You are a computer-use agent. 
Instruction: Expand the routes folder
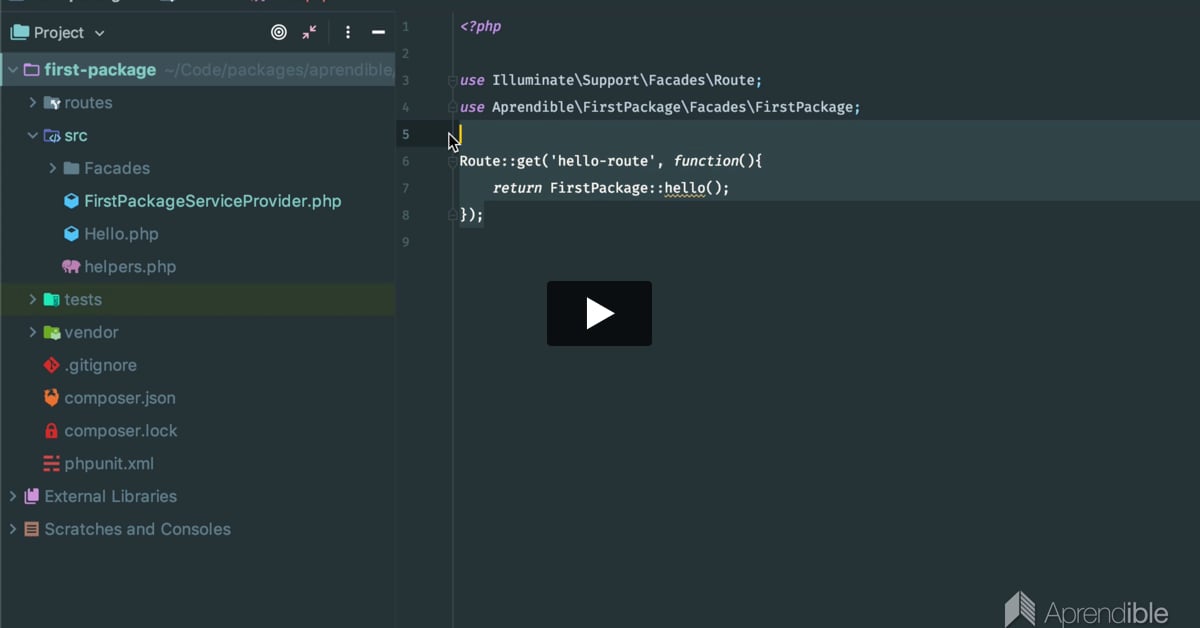(33, 103)
